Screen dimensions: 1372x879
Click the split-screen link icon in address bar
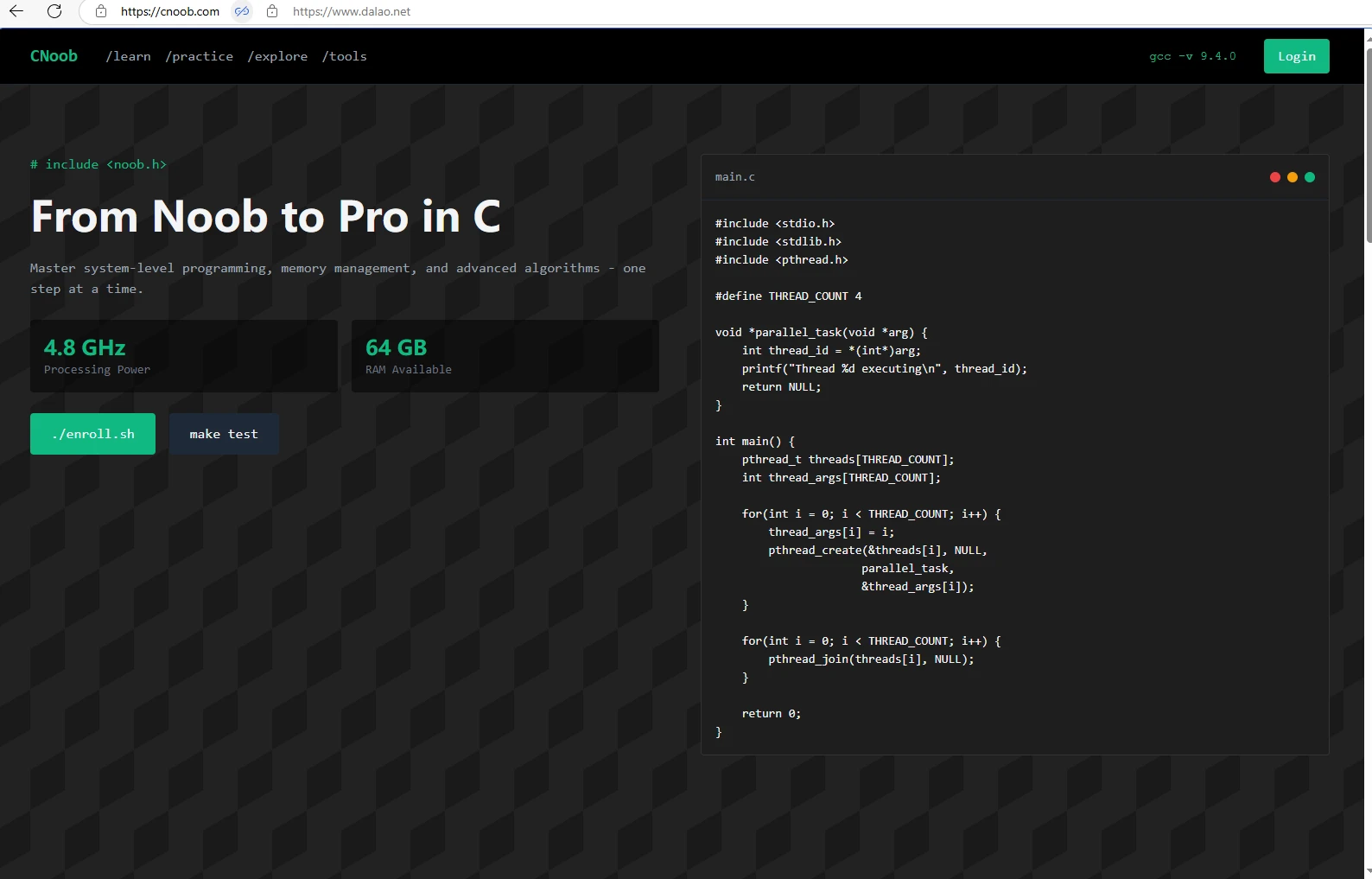pyautogui.click(x=242, y=11)
